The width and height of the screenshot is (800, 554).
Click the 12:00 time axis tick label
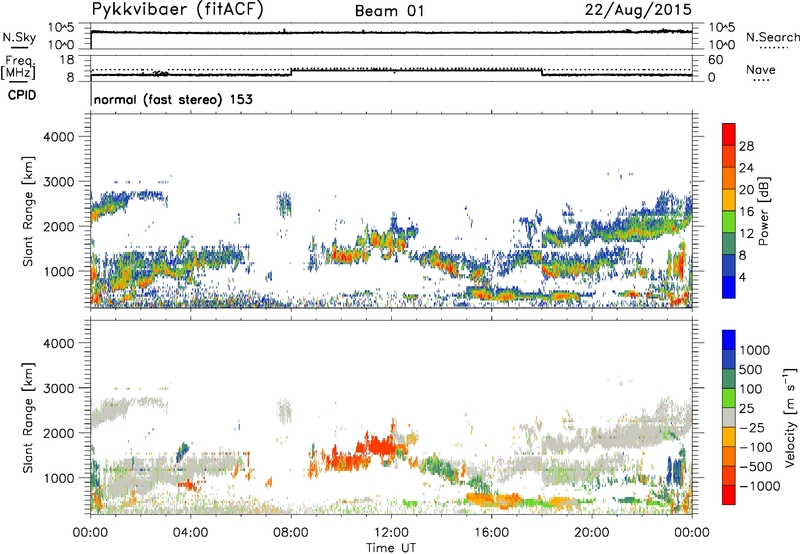pos(391,533)
